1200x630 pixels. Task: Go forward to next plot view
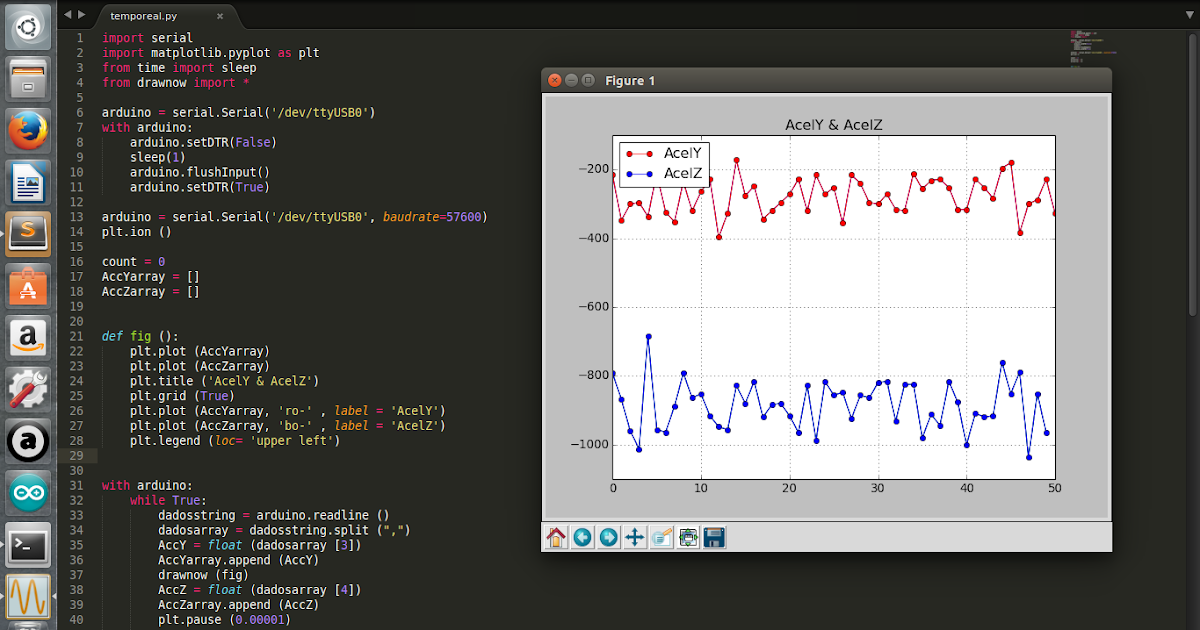(608, 537)
